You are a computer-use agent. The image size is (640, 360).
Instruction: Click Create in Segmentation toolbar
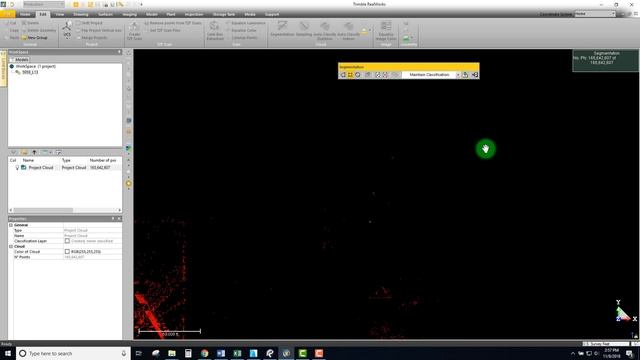465,75
